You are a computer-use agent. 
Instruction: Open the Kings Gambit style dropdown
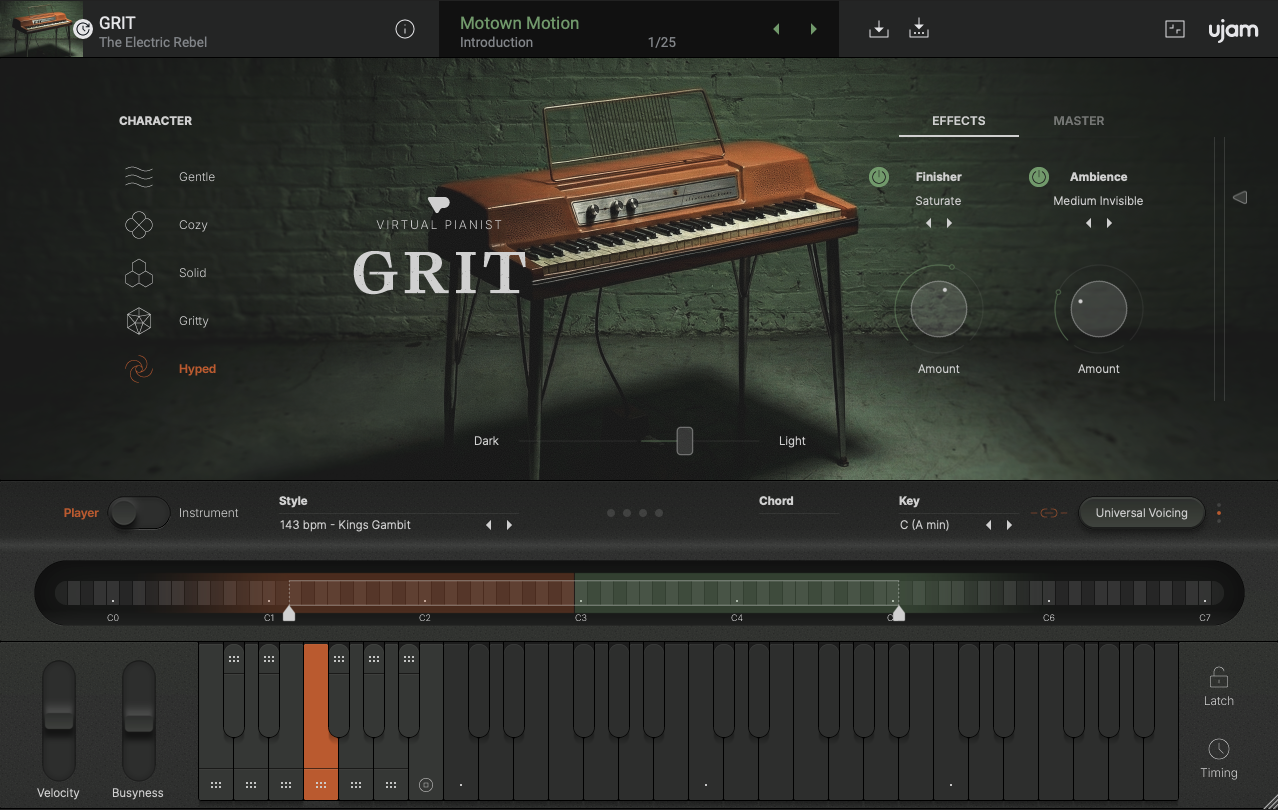coord(346,525)
